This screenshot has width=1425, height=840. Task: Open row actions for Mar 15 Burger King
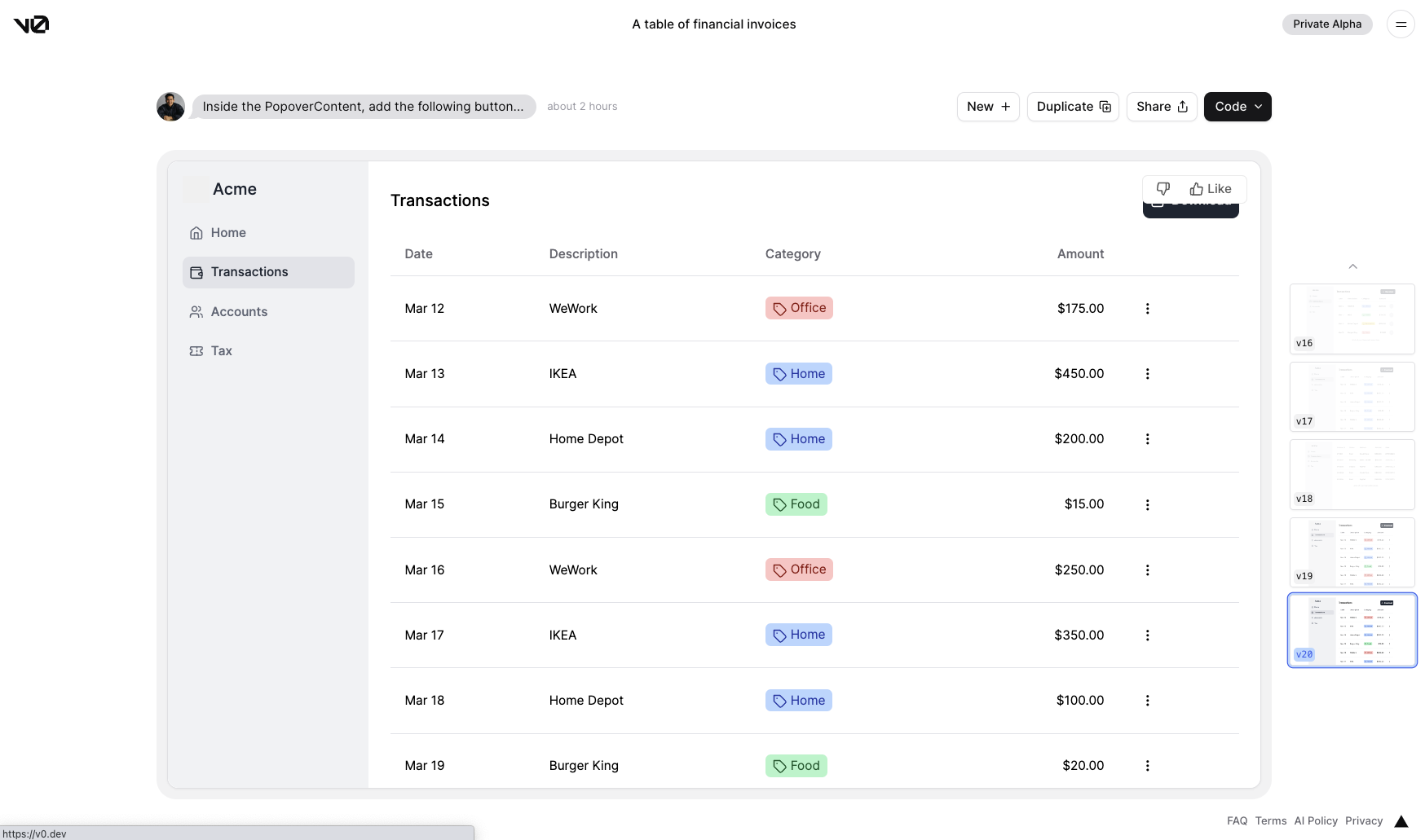(x=1147, y=505)
